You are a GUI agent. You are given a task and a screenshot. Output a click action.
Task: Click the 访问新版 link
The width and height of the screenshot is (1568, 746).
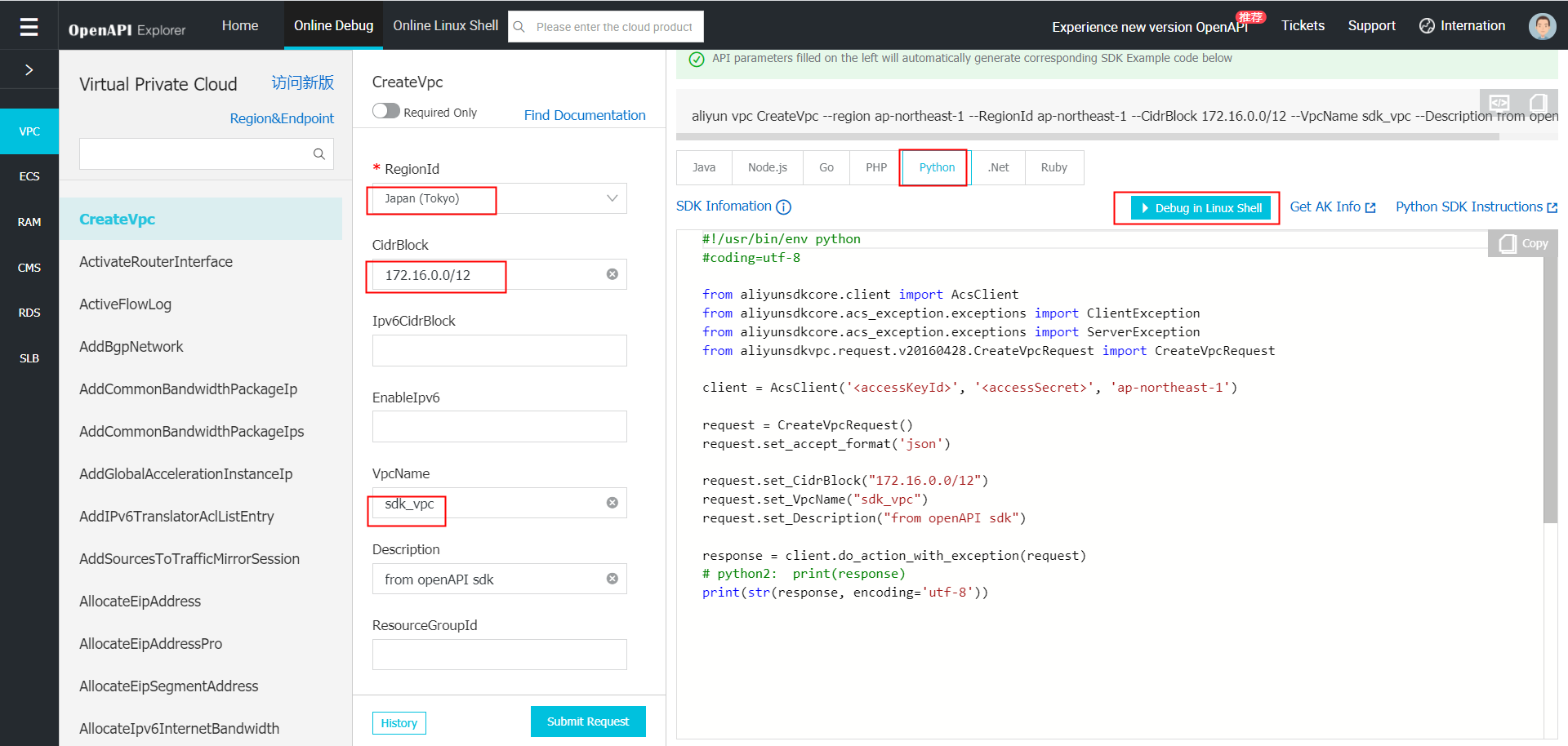[x=303, y=82]
